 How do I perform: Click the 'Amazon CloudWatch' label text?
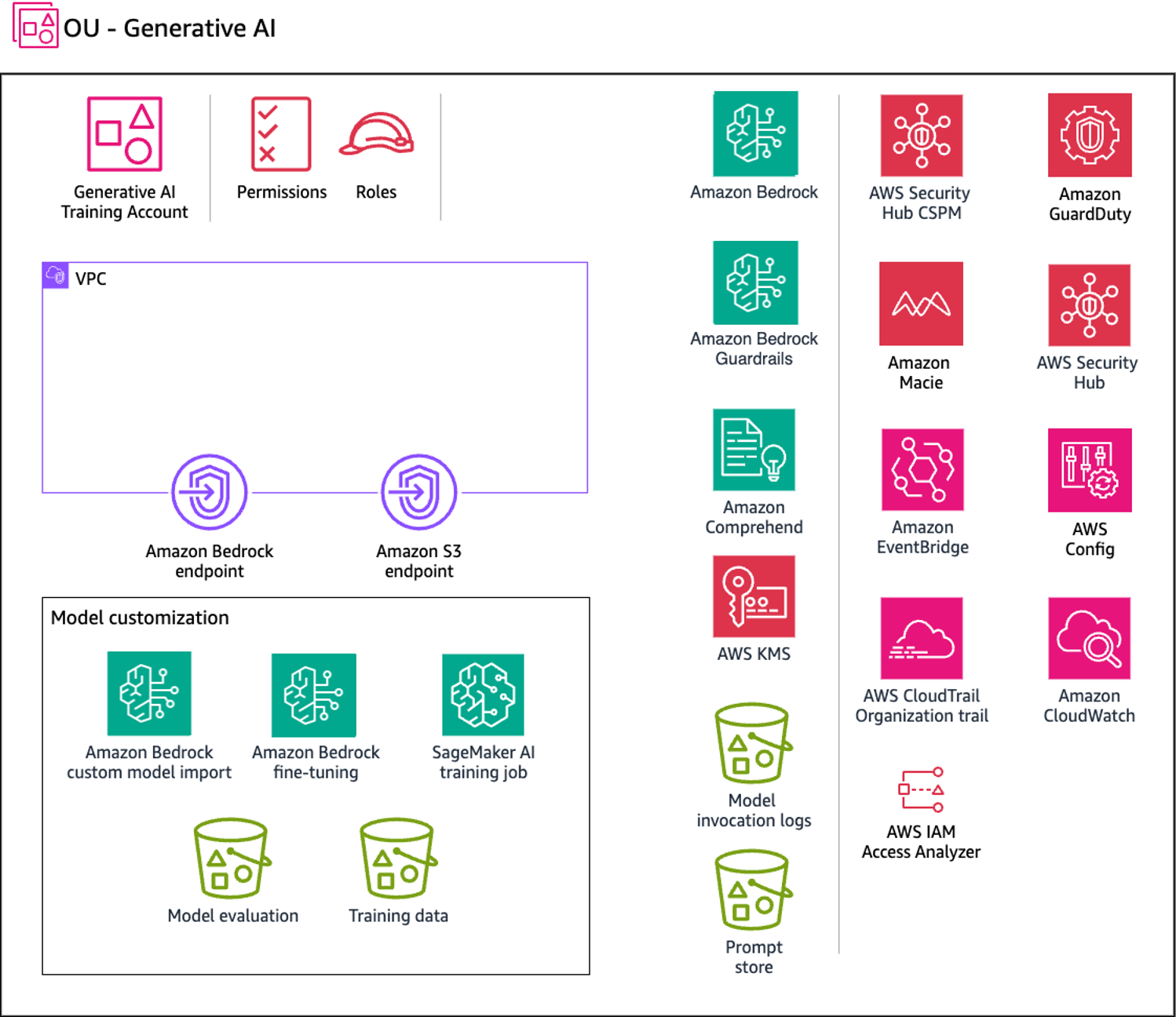click(1089, 705)
